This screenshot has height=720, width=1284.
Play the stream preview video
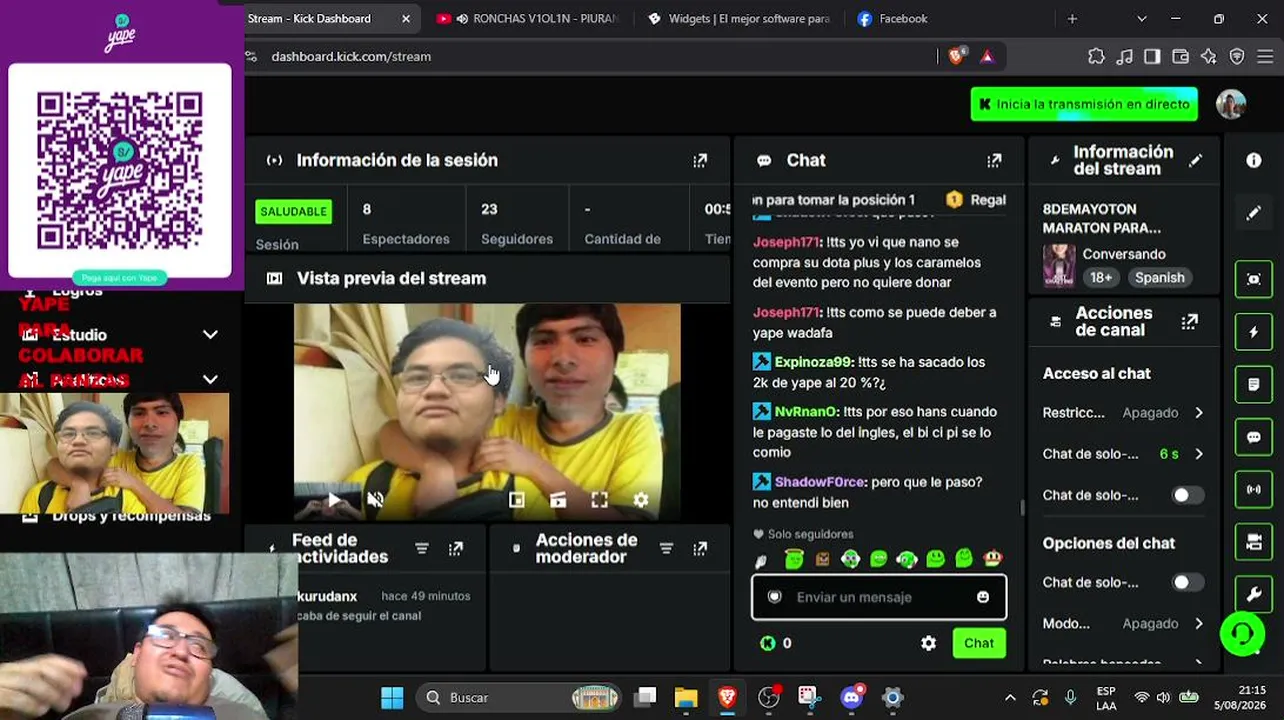click(x=334, y=500)
